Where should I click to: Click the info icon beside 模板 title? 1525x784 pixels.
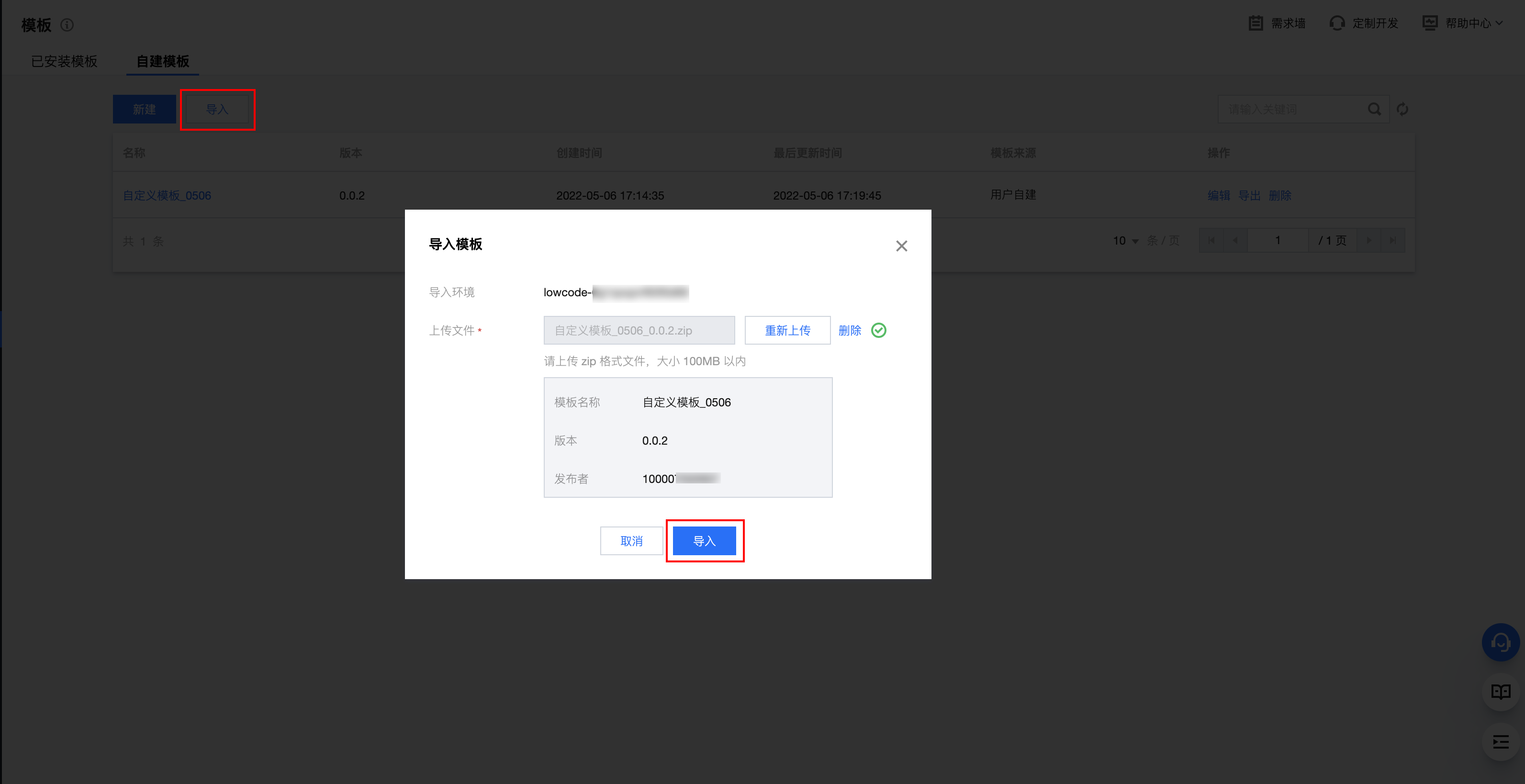(67, 25)
